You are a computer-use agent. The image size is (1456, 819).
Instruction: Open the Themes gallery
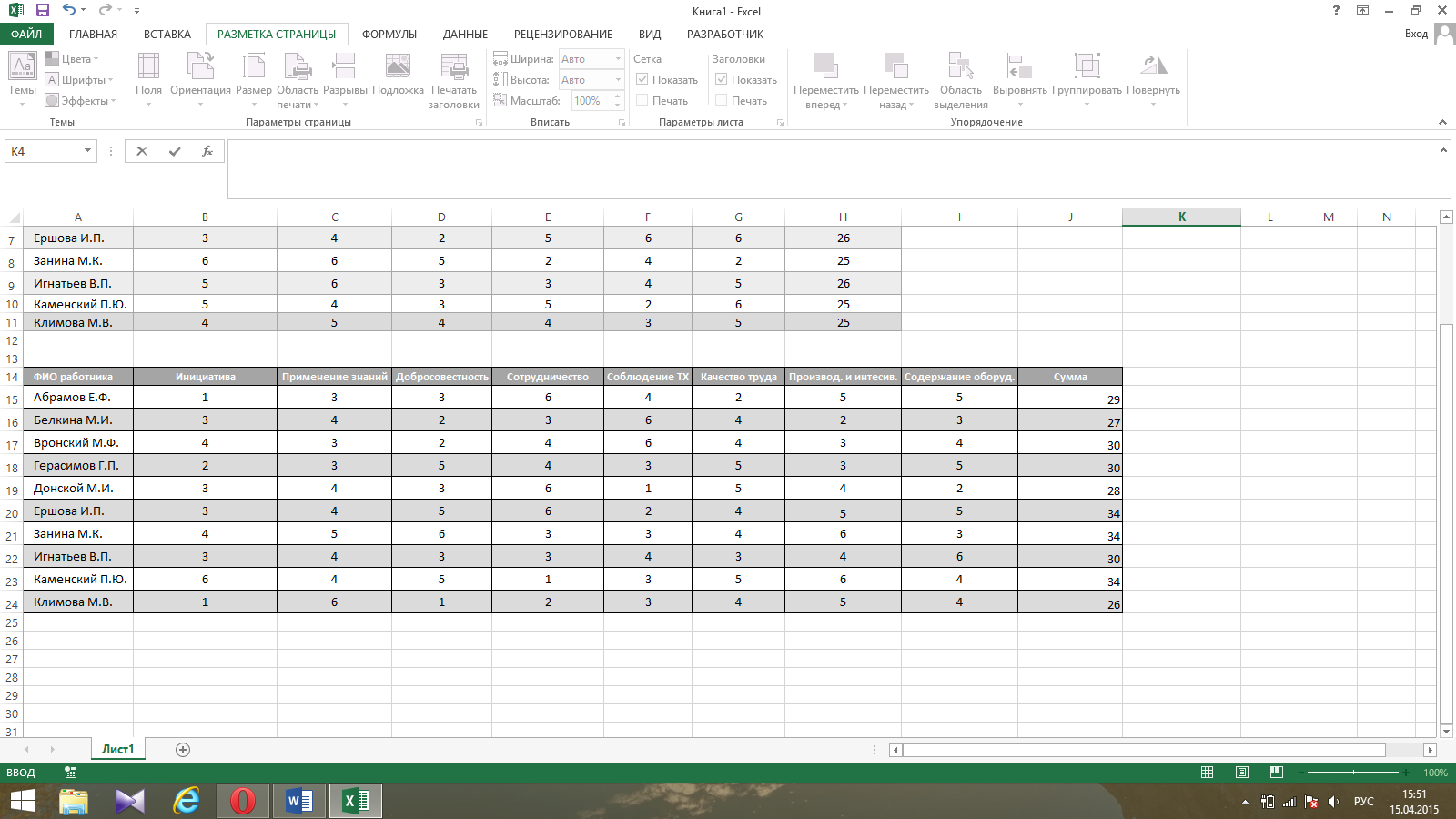22,79
